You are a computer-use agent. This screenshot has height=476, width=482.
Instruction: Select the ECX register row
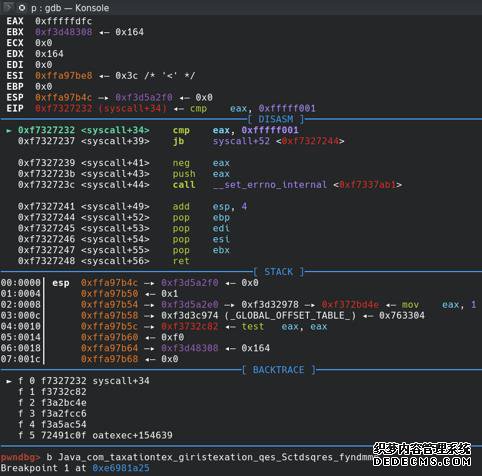point(29,43)
